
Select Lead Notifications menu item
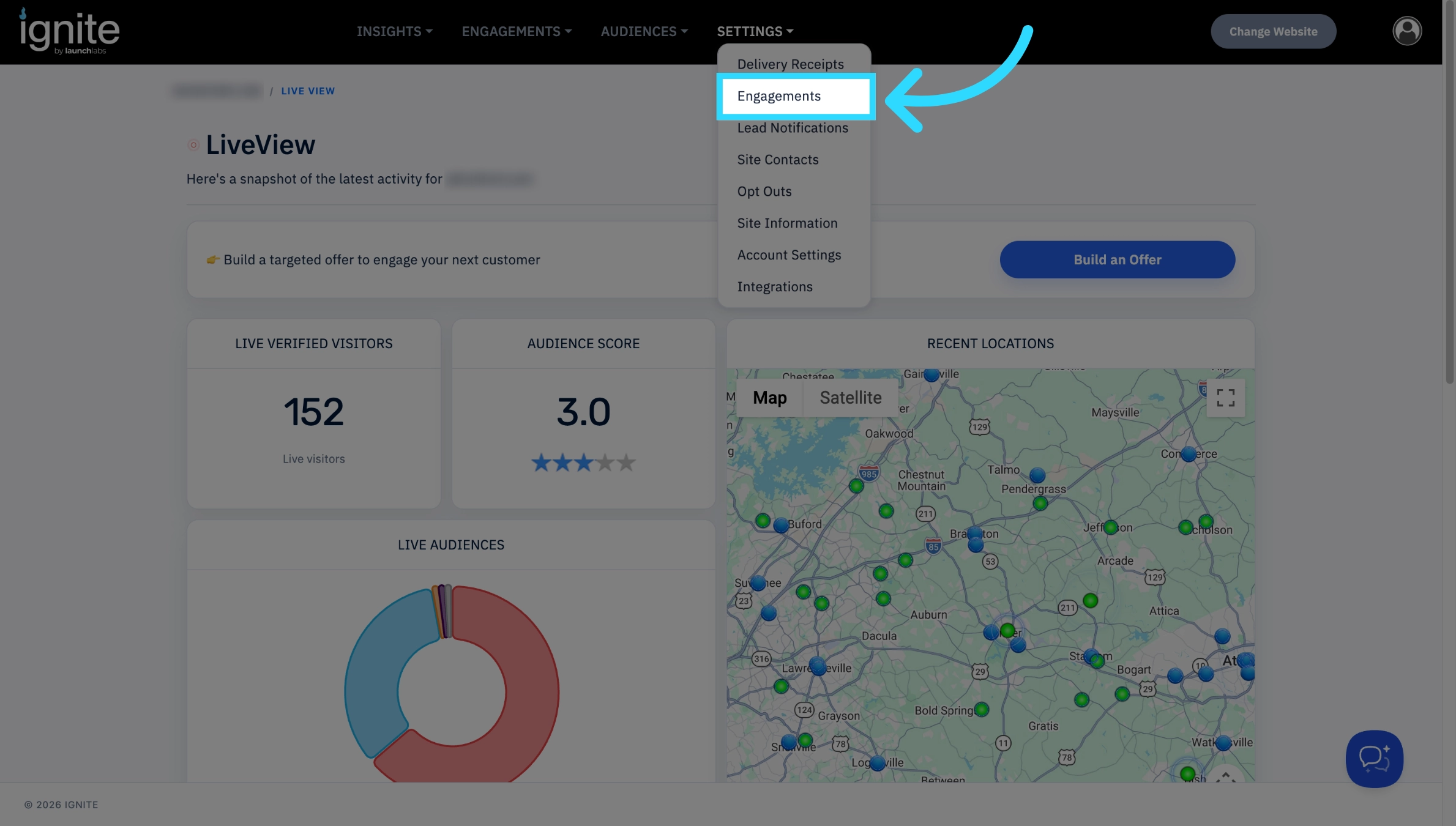point(793,128)
